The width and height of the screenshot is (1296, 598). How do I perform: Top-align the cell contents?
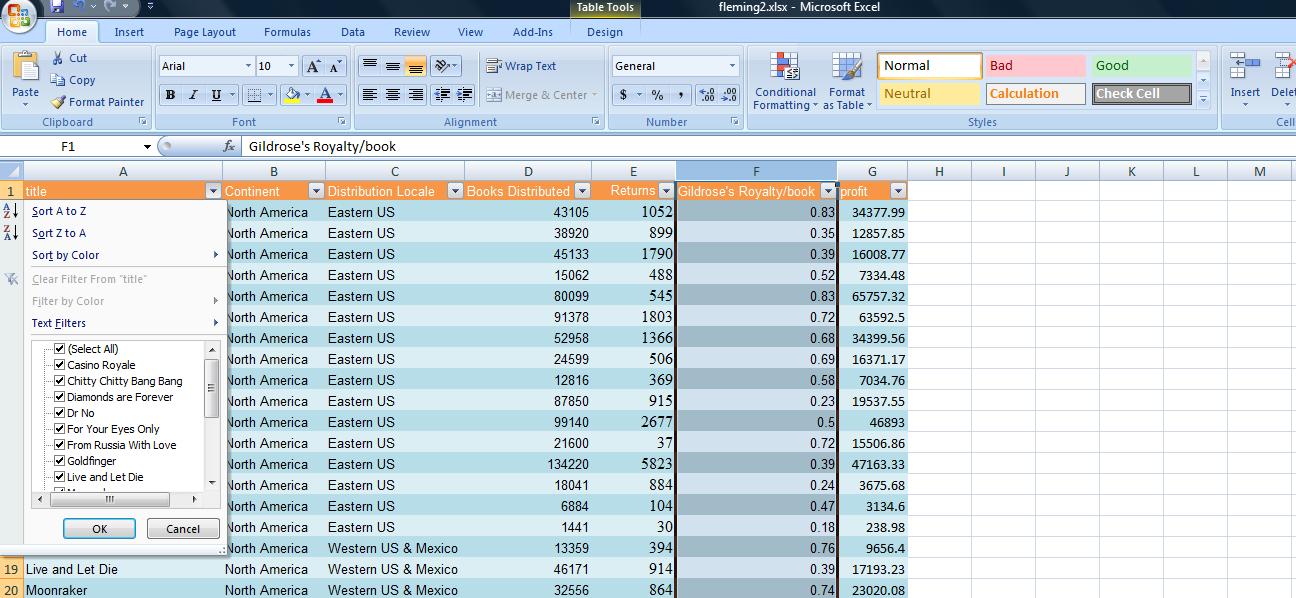tap(369, 66)
